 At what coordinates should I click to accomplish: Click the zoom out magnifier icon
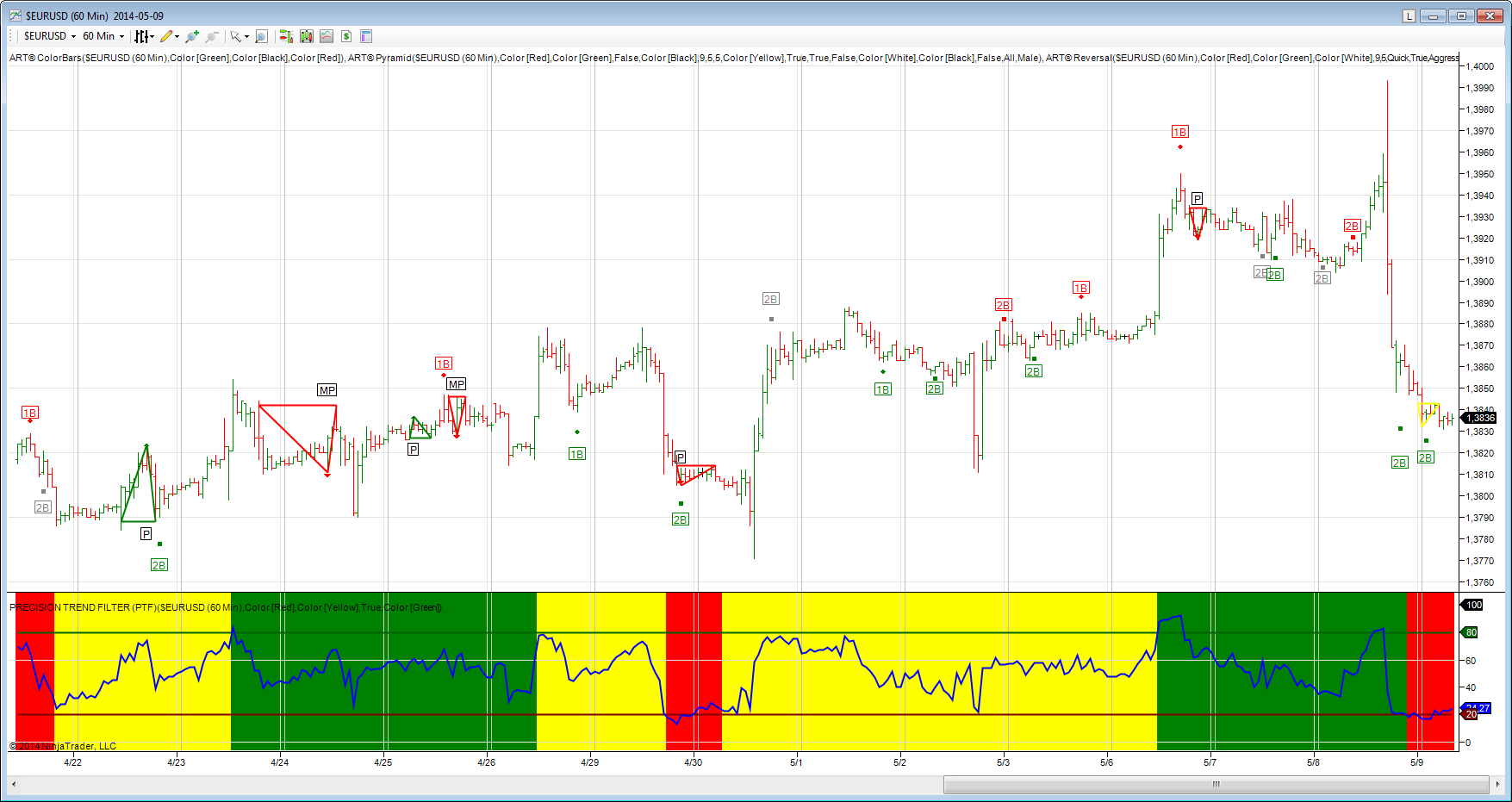tap(212, 36)
